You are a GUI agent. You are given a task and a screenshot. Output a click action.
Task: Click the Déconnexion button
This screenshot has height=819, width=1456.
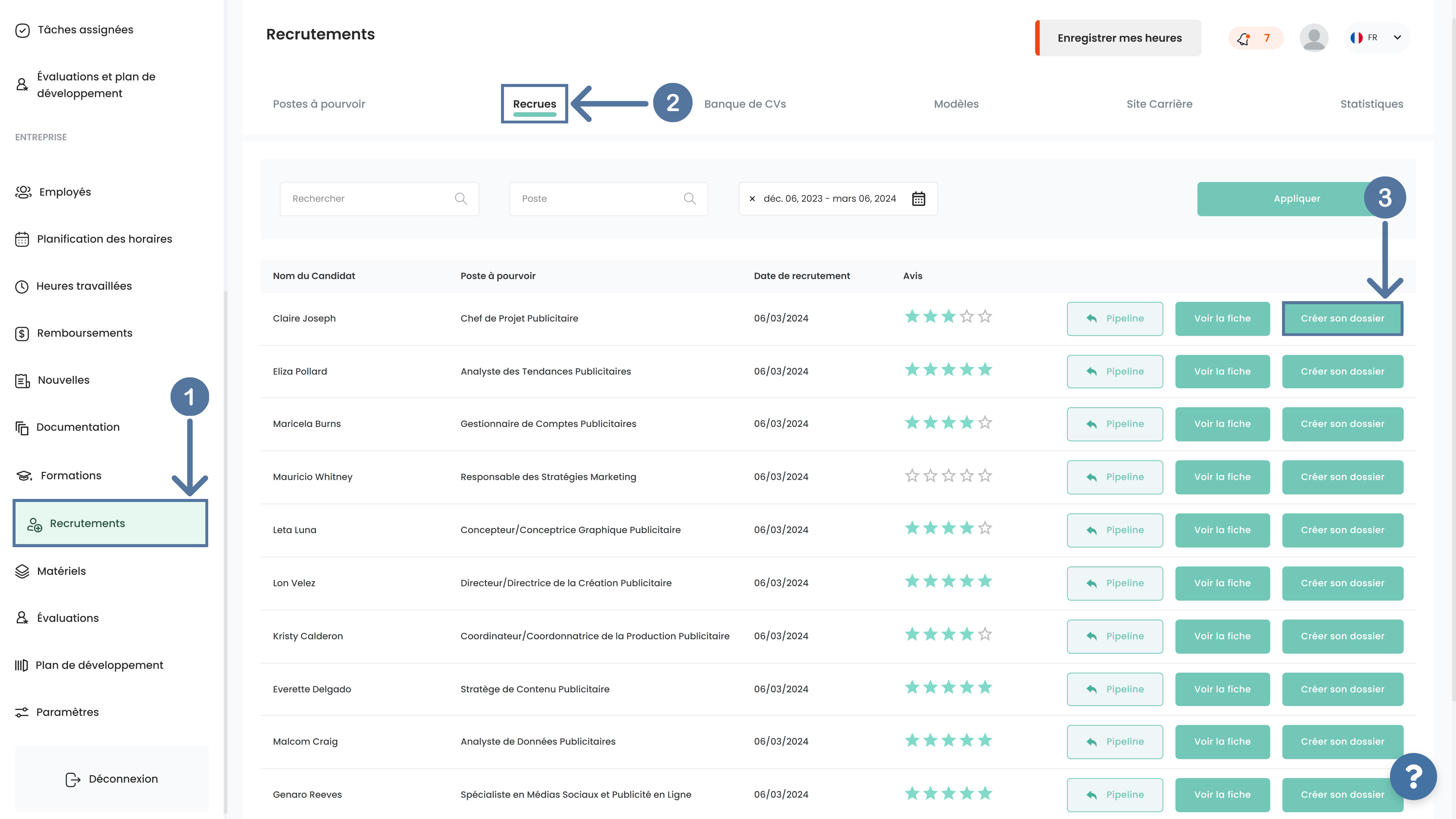tap(112, 779)
